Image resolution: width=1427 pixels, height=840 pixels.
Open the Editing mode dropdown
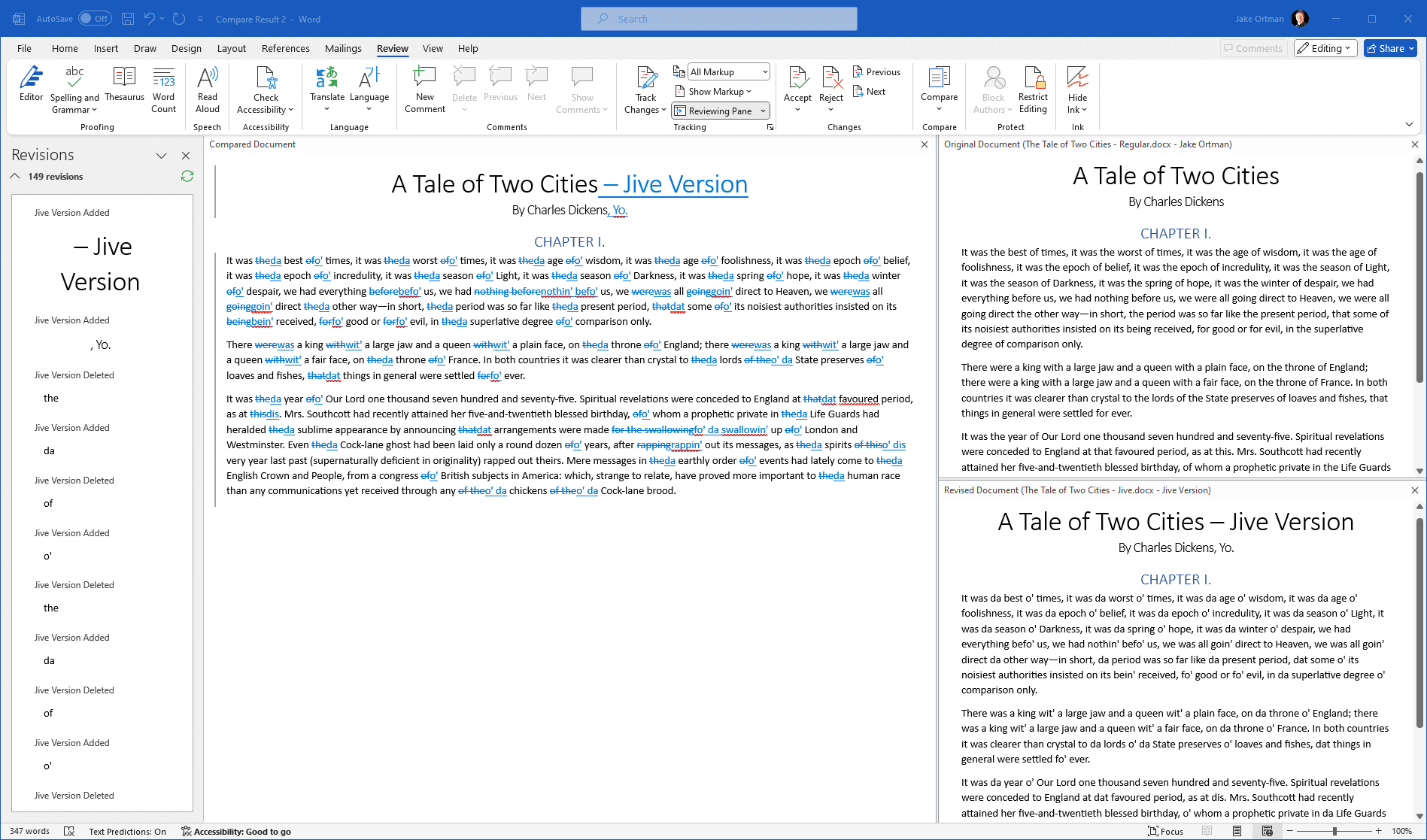[x=1325, y=48]
